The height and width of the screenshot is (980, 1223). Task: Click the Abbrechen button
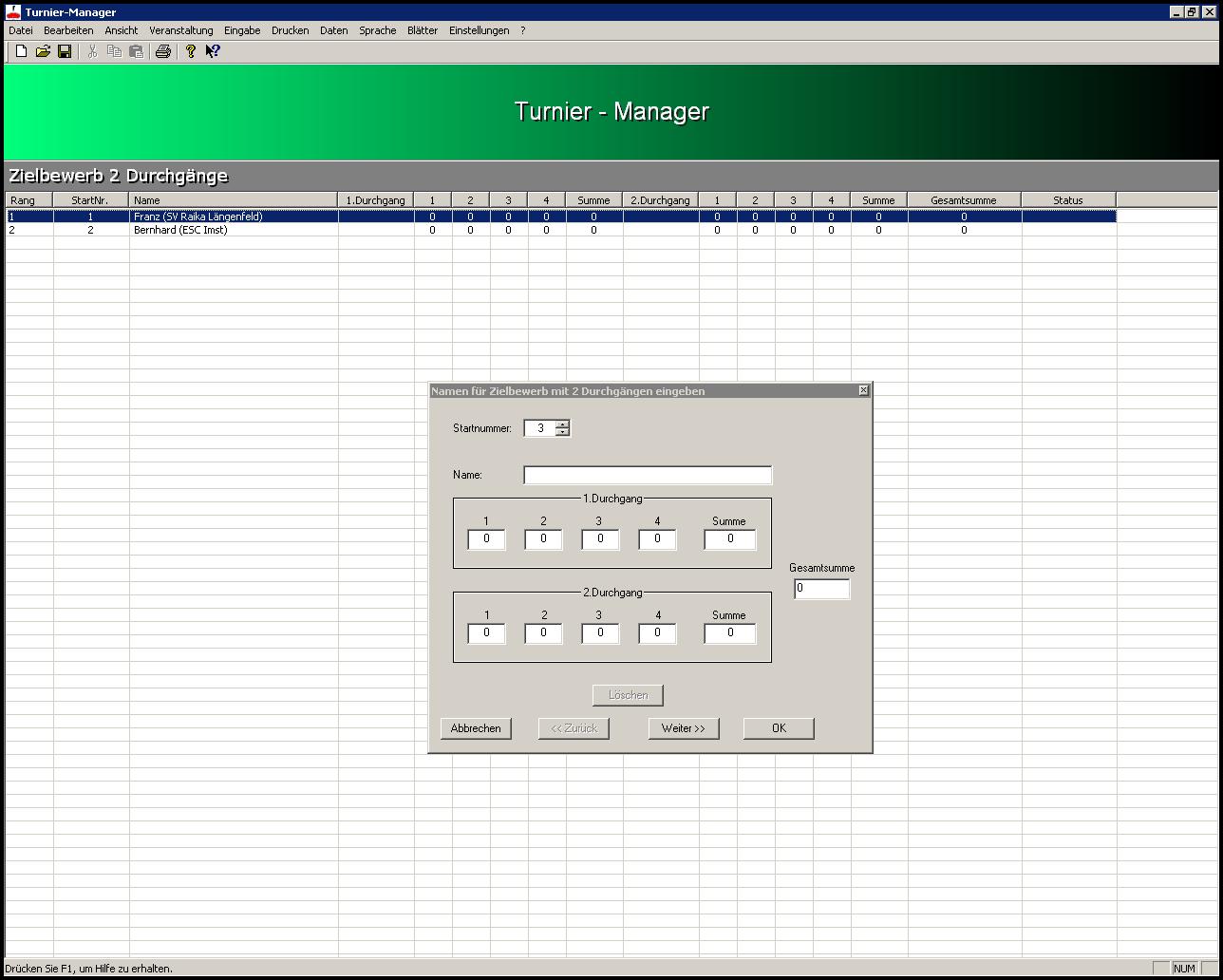click(476, 728)
